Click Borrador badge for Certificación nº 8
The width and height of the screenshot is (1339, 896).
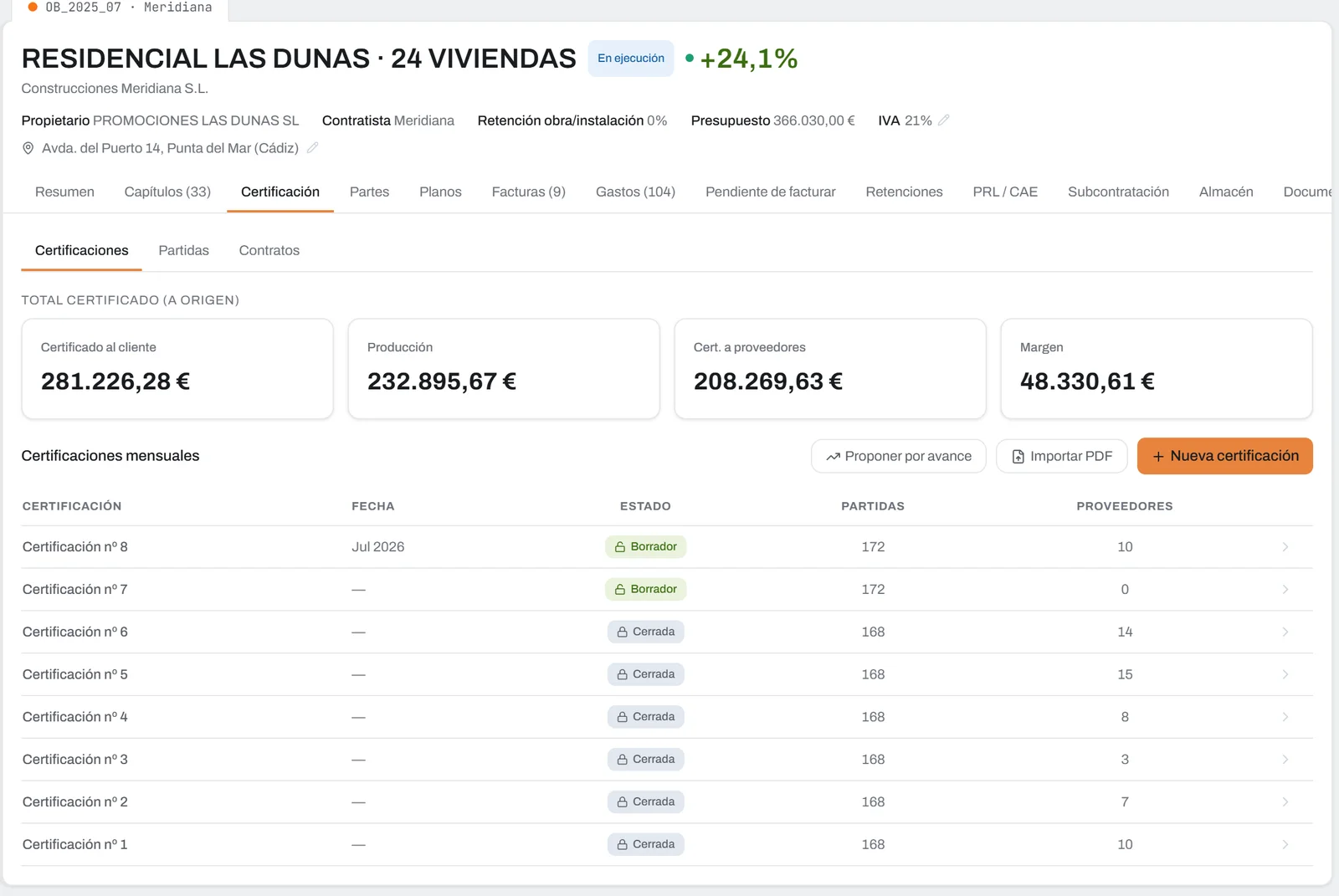tap(645, 547)
